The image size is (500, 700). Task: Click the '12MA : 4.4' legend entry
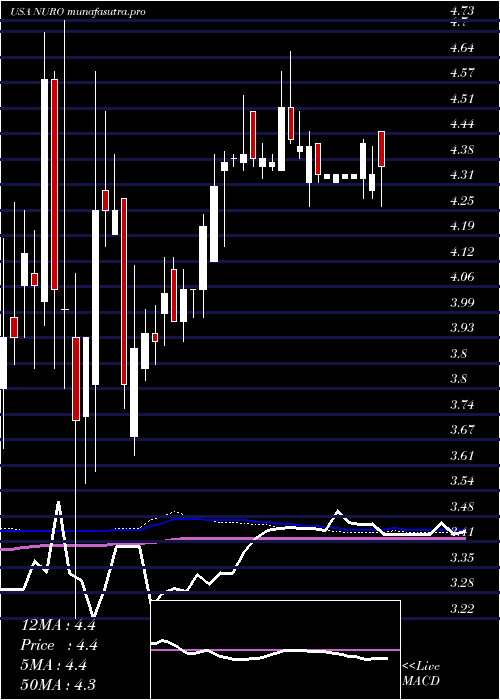[58, 625]
